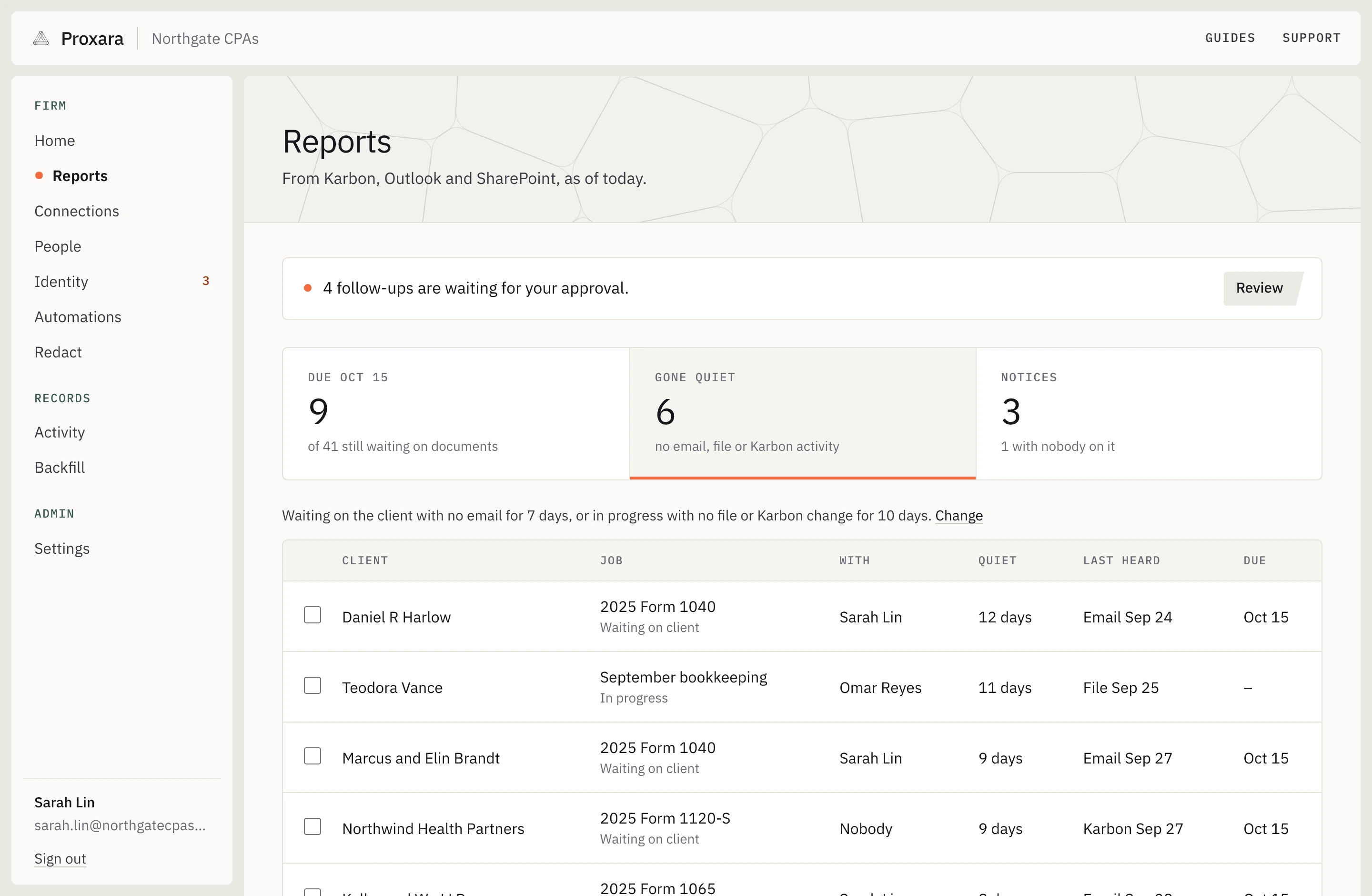Switch to the Due Oct 15 tab

(455, 413)
